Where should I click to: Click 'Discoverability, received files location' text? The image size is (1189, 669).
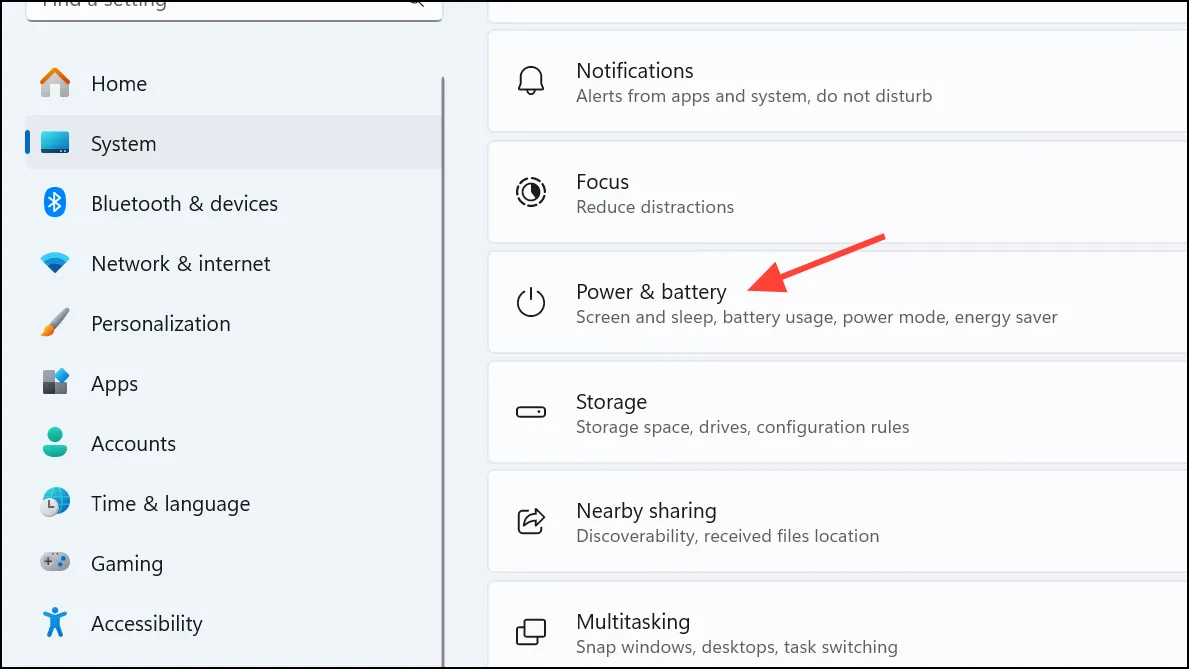(x=728, y=536)
